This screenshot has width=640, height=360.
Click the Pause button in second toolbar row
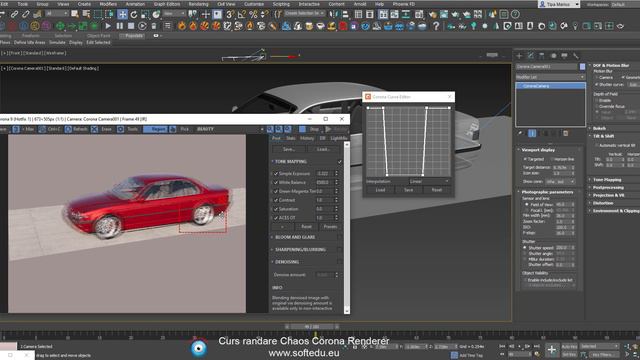click(x=120, y=26)
